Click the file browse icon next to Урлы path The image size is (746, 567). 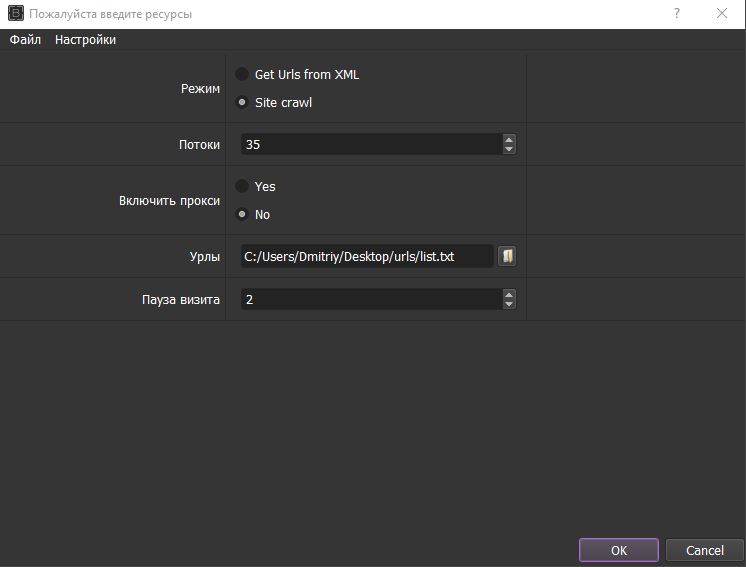click(507, 256)
